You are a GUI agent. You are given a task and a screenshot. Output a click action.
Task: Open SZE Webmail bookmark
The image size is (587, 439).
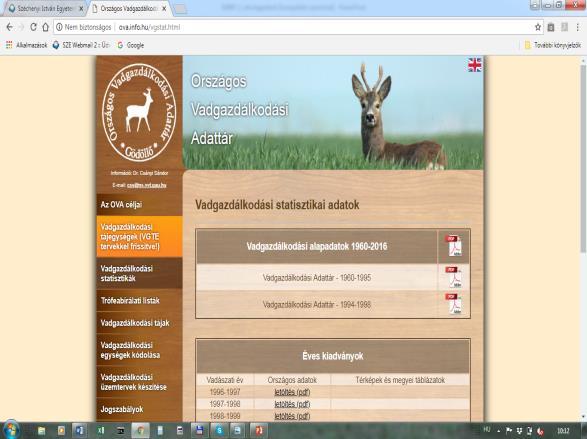81,45
